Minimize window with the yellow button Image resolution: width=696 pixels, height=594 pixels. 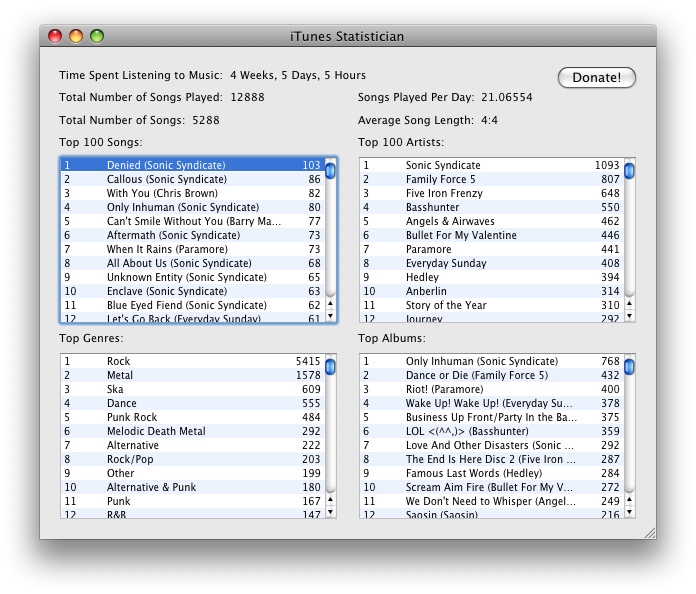click(76, 36)
